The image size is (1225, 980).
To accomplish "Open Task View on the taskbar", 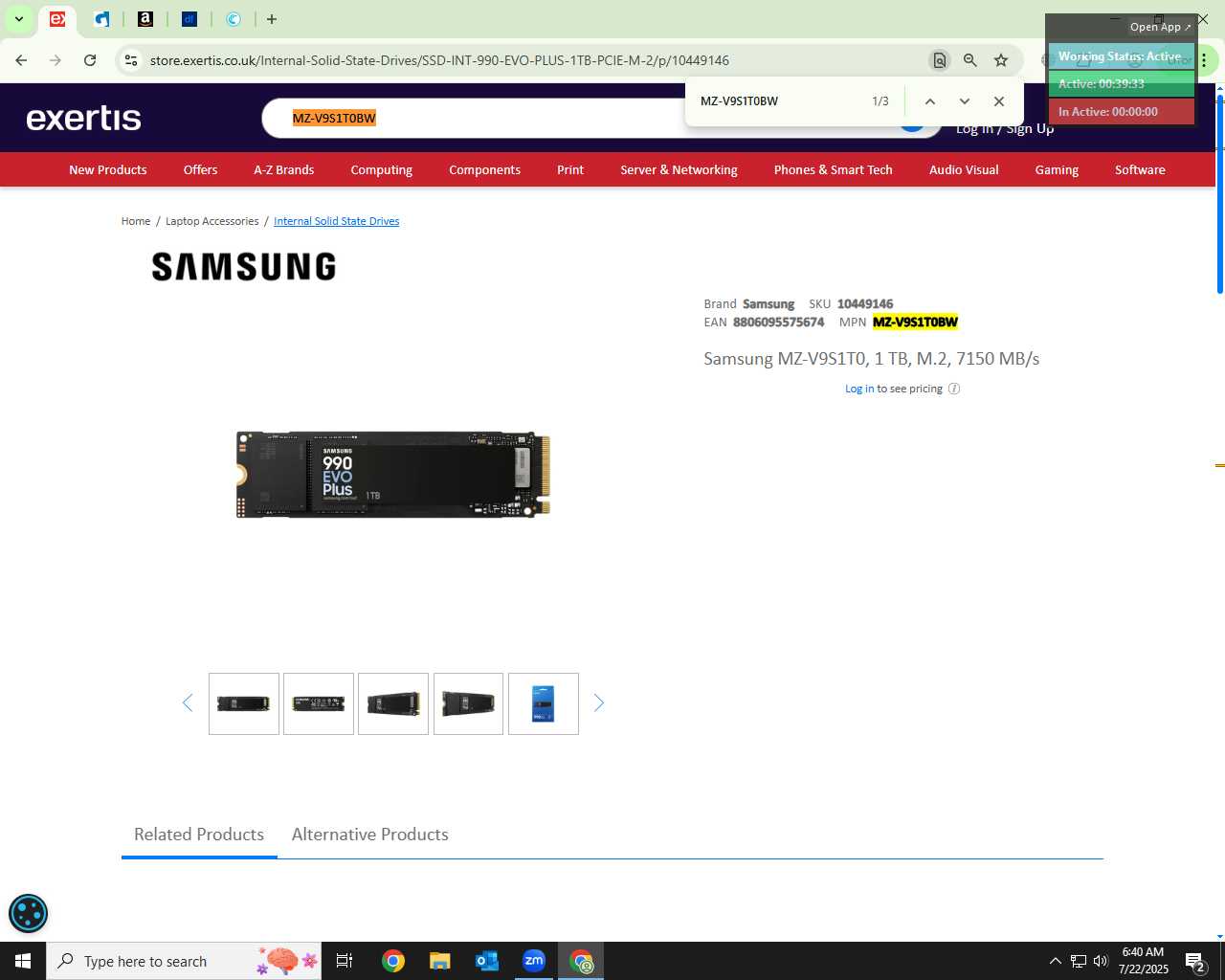I will click(345, 961).
